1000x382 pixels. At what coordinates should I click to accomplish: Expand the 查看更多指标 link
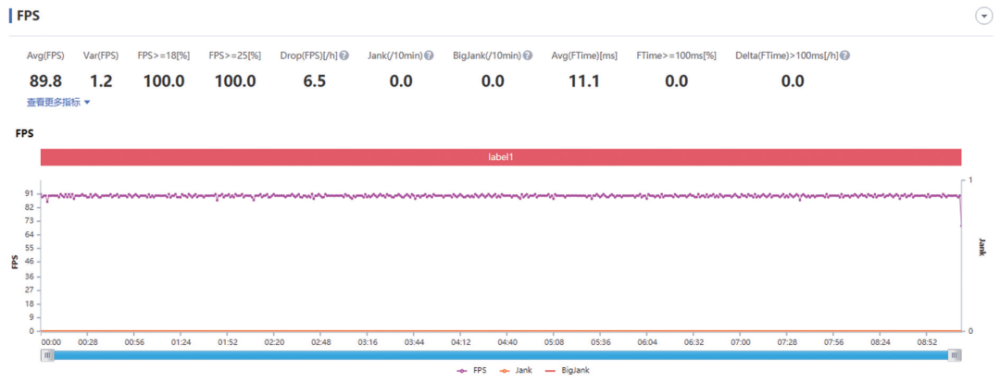58,102
